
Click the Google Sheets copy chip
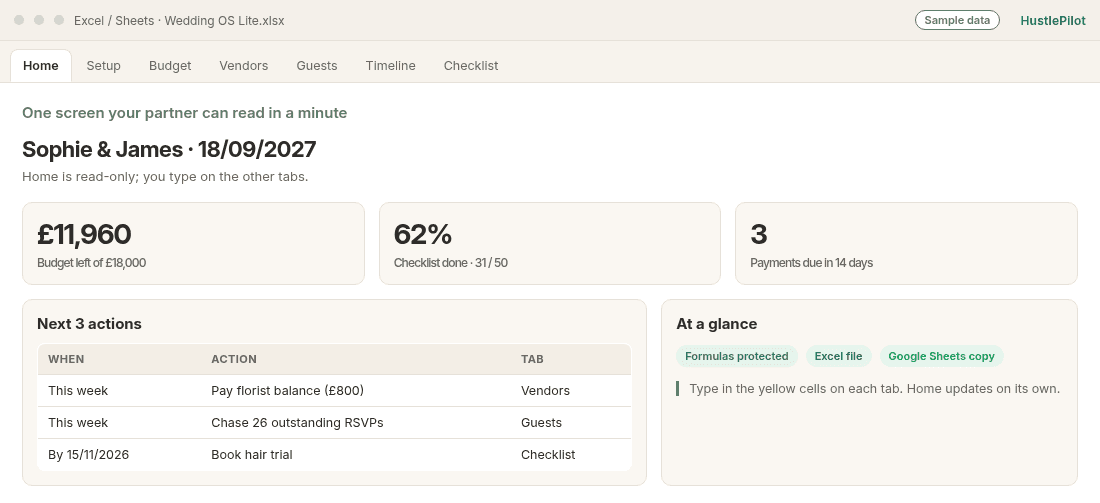pyautogui.click(x=941, y=356)
